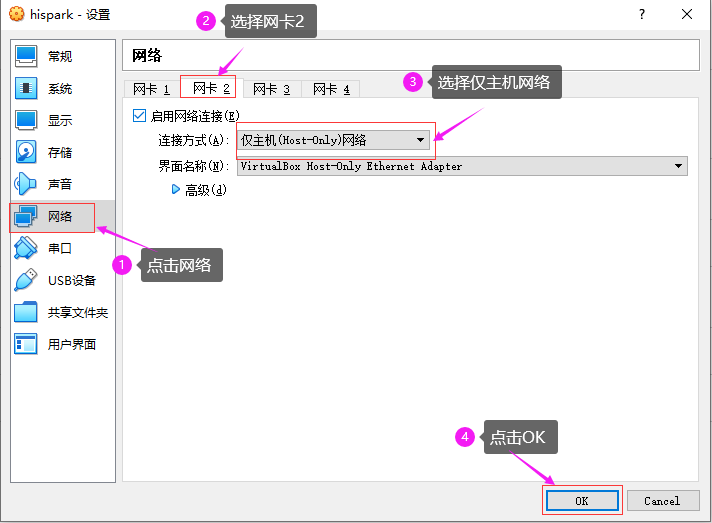The width and height of the screenshot is (712, 523).
Task: Toggle the 启用网络连接 checkbox
Action: [x=140, y=116]
